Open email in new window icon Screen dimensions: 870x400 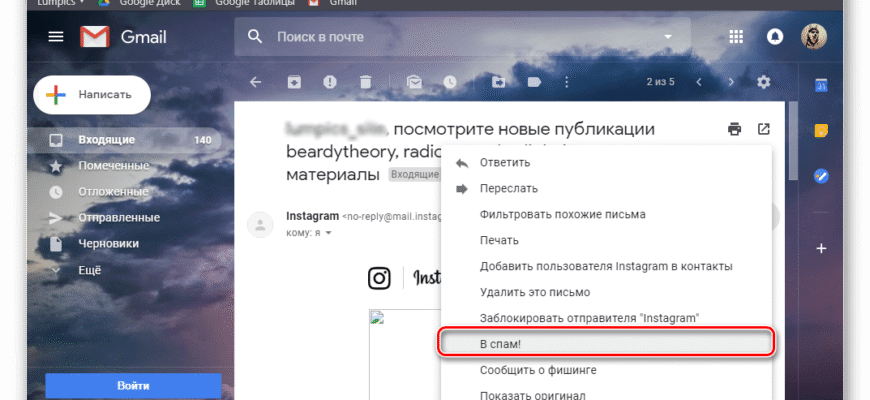pyautogui.click(x=764, y=129)
